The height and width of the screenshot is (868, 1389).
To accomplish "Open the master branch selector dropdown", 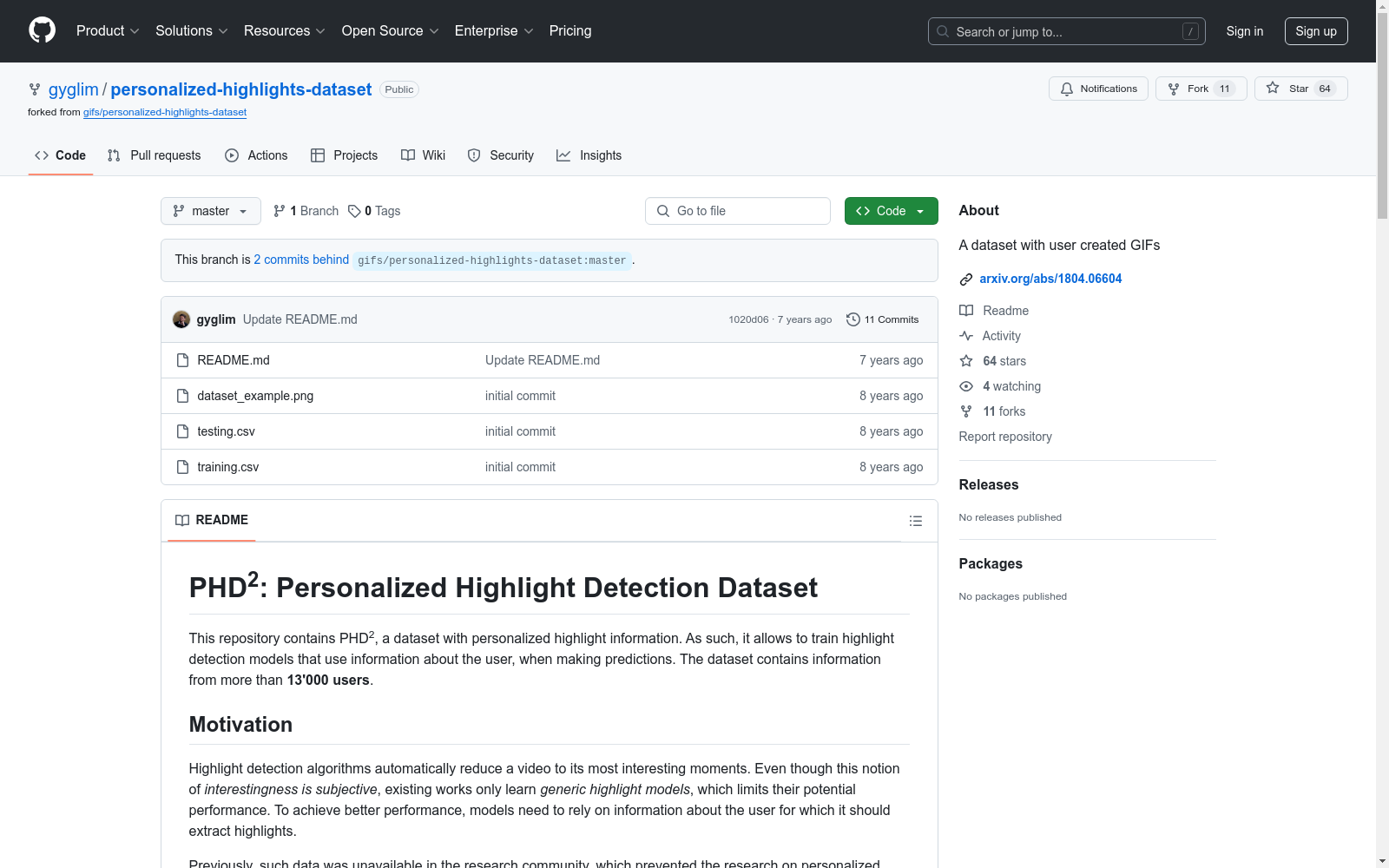I will click(x=211, y=211).
